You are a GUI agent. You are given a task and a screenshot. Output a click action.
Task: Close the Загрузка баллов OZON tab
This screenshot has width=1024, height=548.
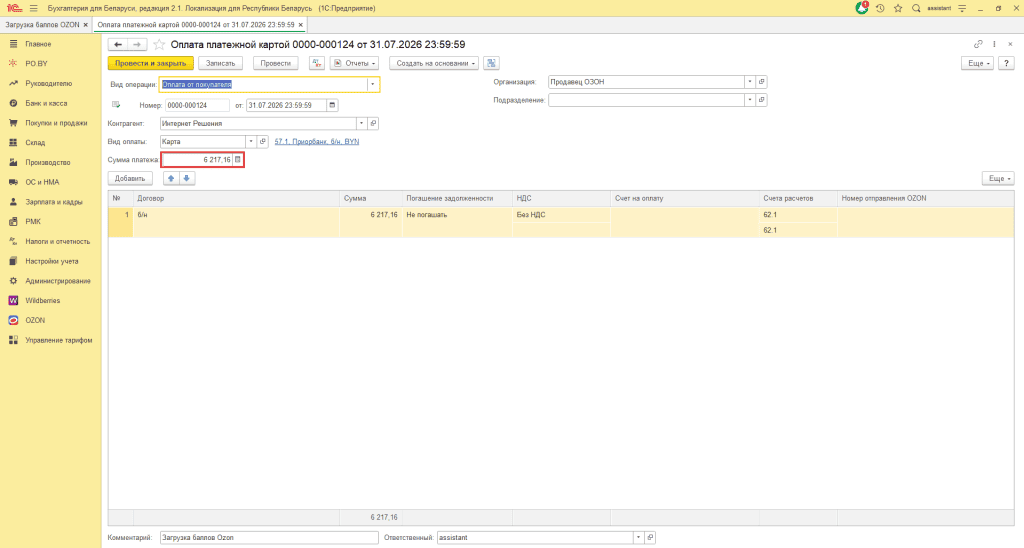pyautogui.click(x=86, y=25)
